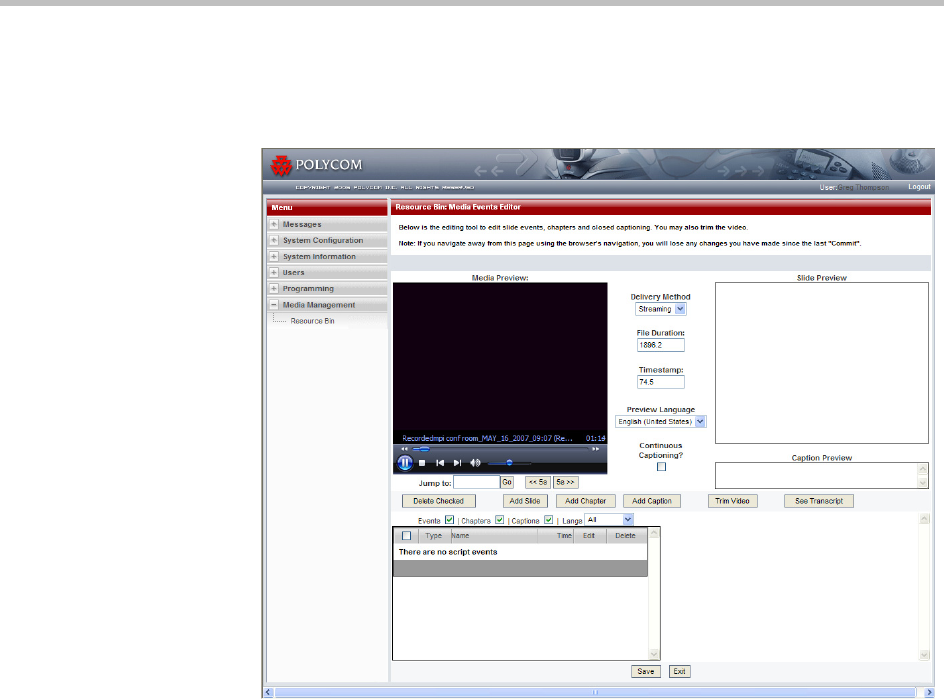Open the Preview Language dropdown
Viewport: 944px width, 699px height.
click(700, 421)
